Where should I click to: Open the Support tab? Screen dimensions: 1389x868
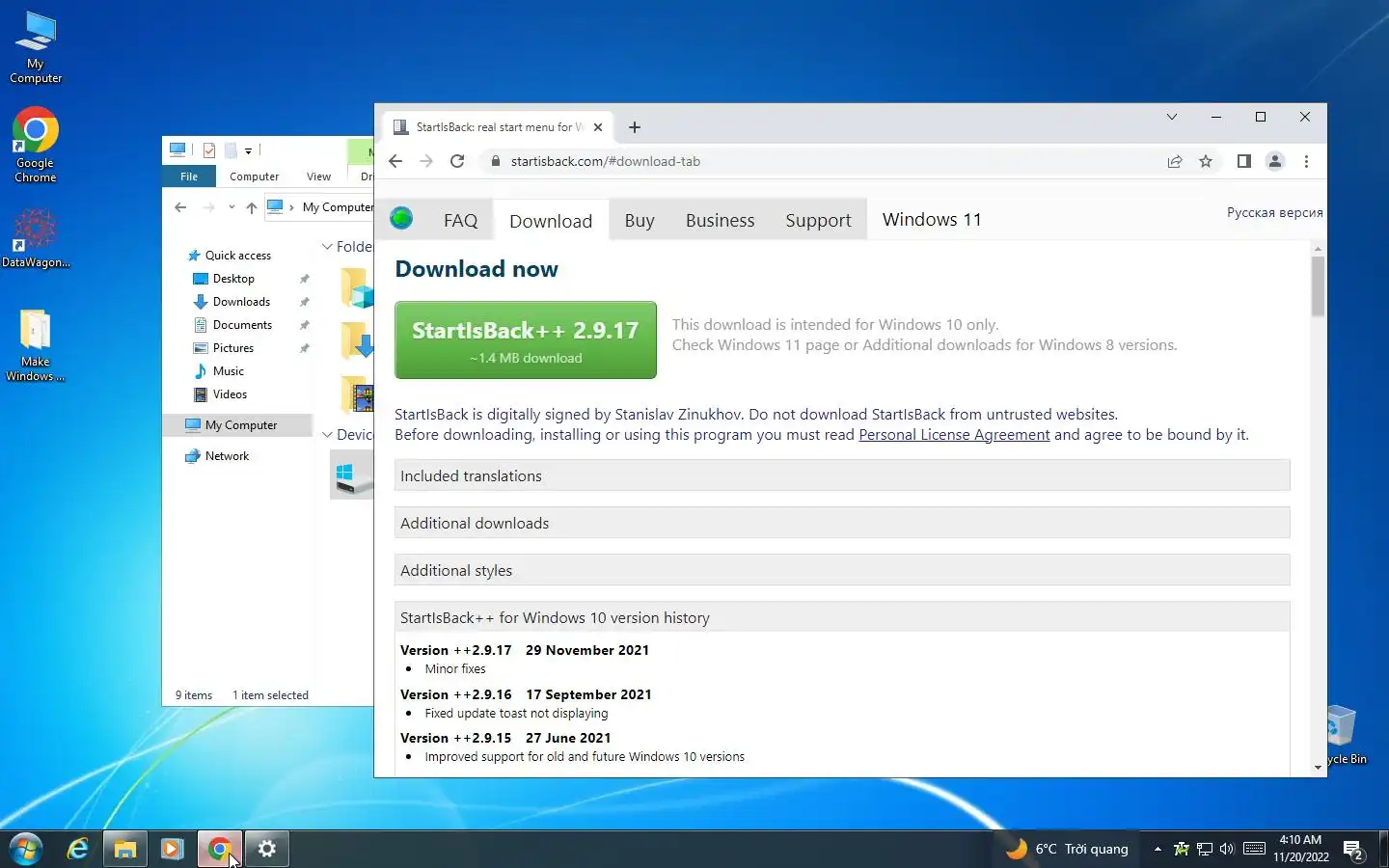click(818, 220)
